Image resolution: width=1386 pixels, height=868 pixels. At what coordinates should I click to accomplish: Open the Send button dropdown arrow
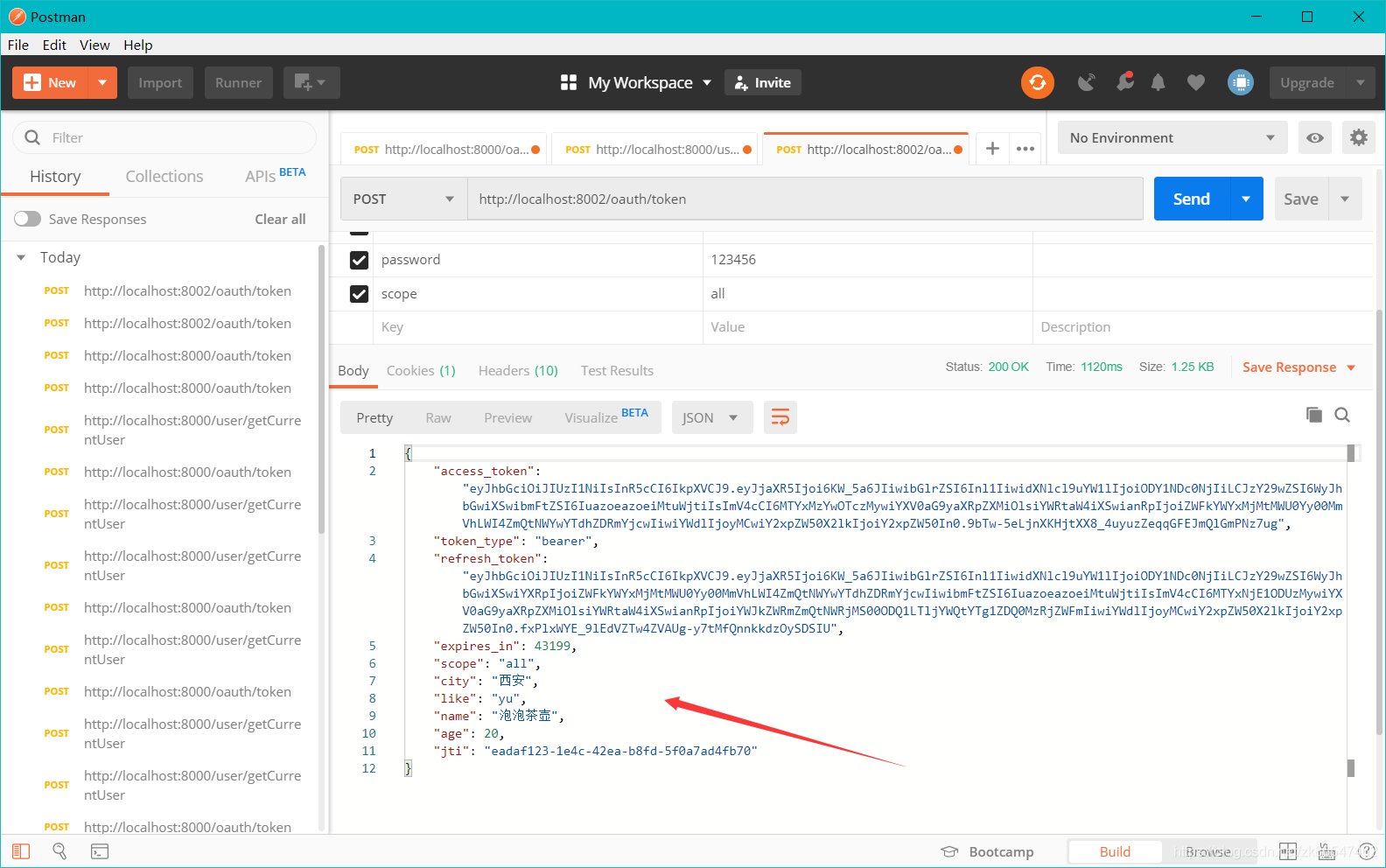pos(1246,199)
